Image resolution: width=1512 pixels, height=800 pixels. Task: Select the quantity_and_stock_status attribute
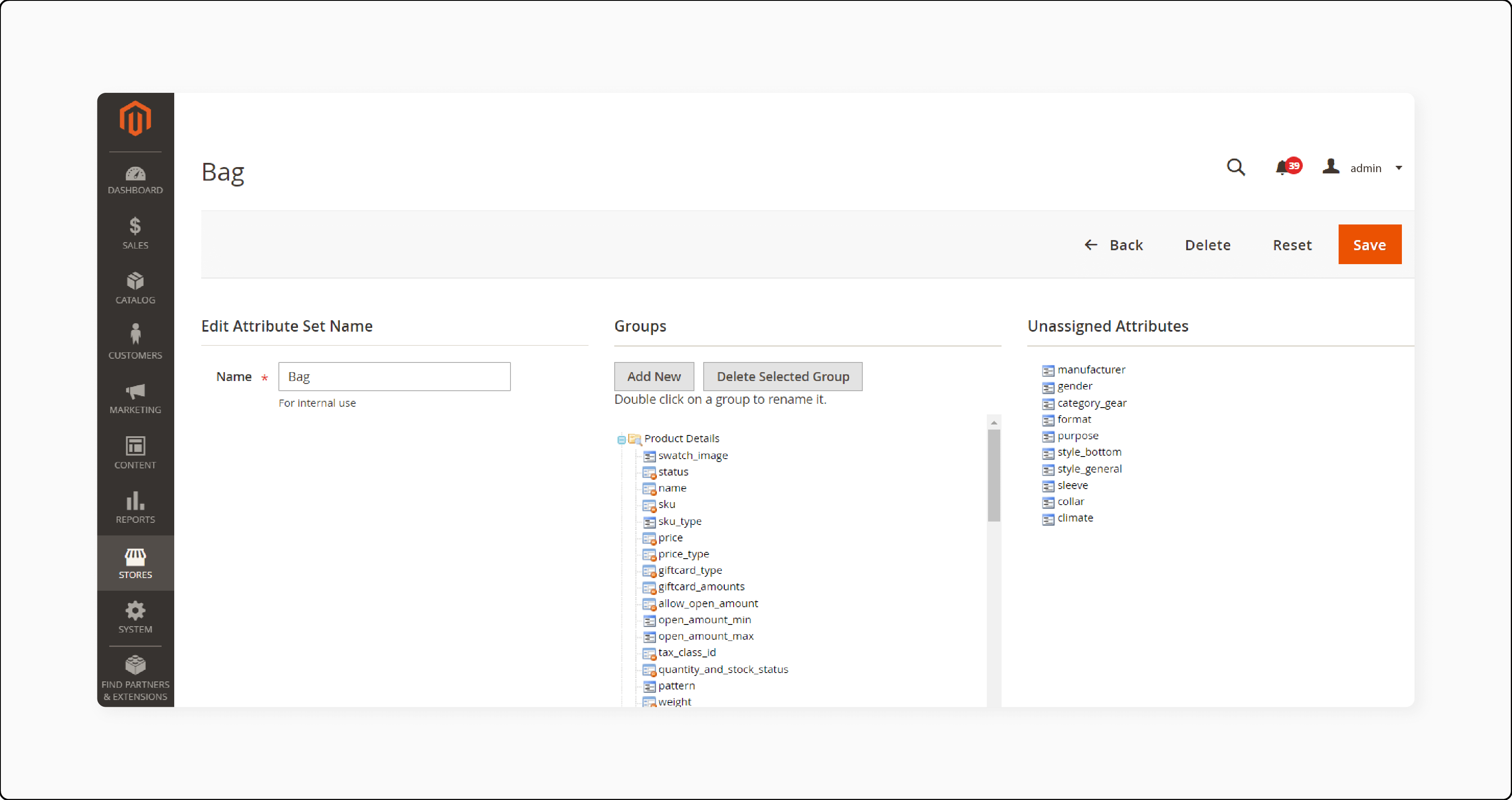point(715,670)
